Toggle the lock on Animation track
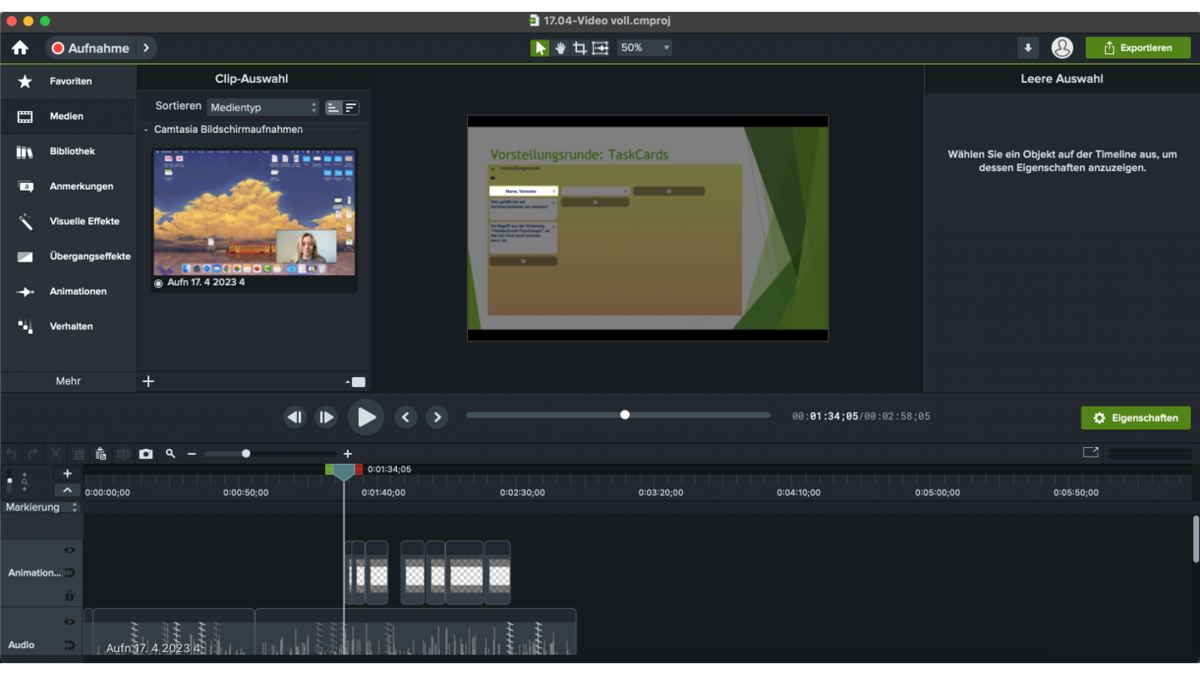This screenshot has height=675, width=1200. [x=69, y=596]
